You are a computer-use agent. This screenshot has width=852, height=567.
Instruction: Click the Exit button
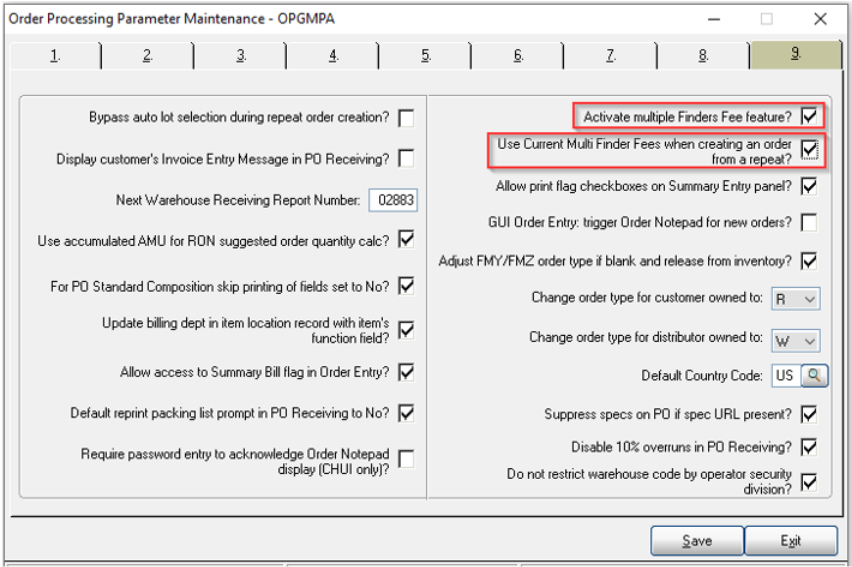(791, 540)
